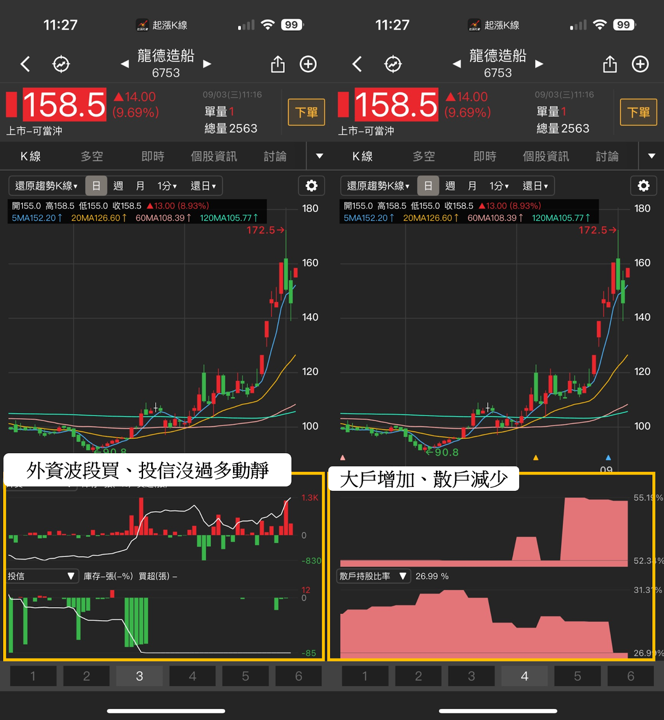This screenshot has width=664, height=720.
Task: Select indicator page 5, left screen
Action: 246,676
